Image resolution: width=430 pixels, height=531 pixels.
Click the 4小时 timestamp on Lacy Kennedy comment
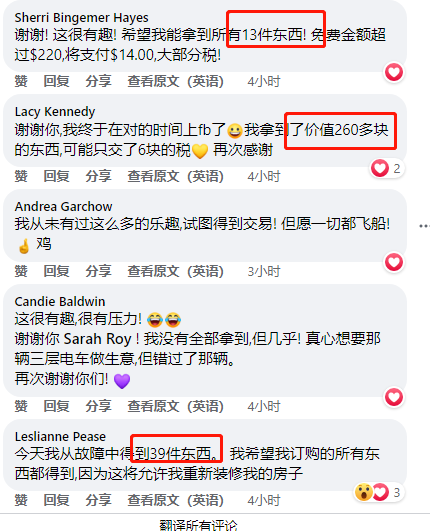[264, 176]
